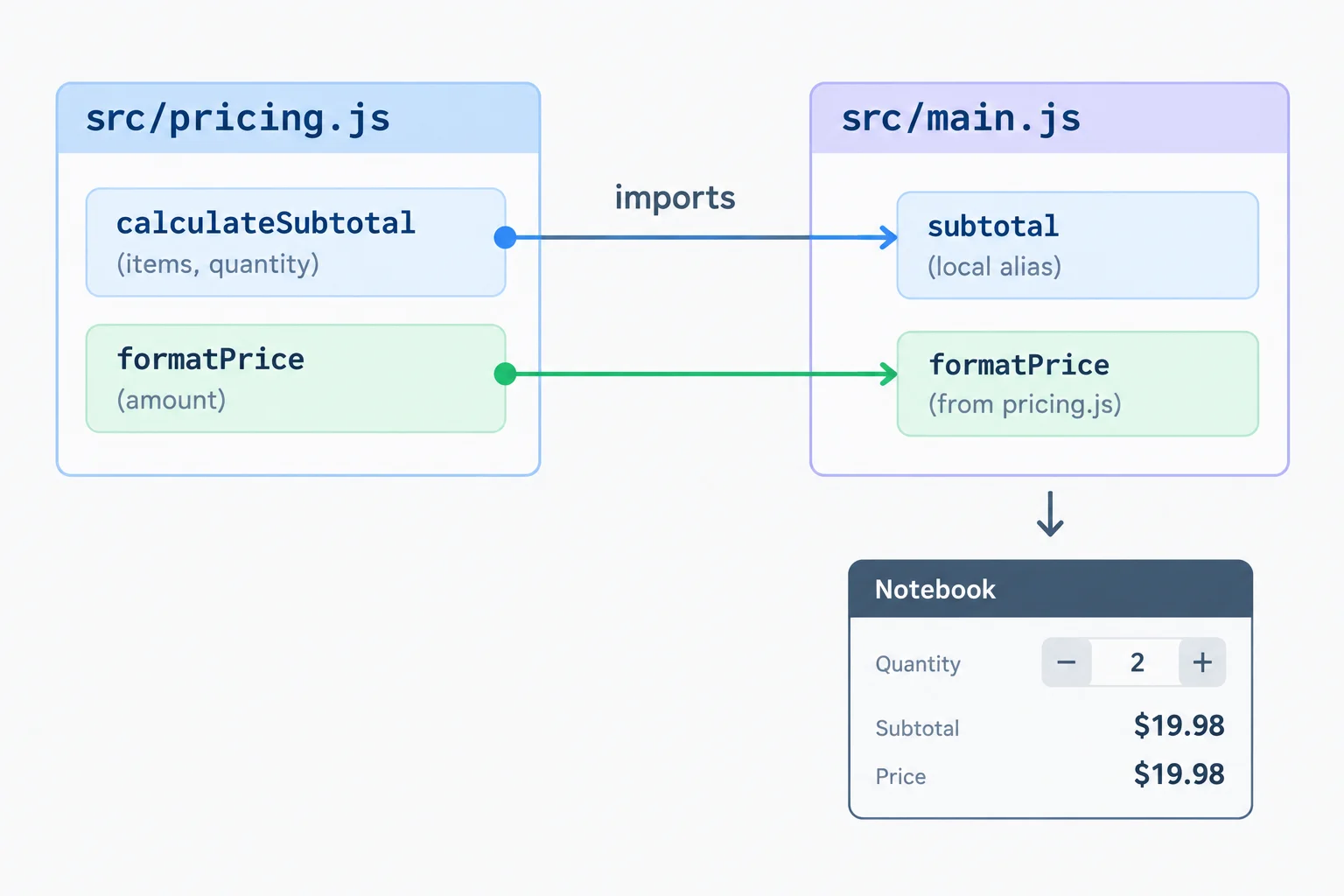
Task: Click the imports label
Action: [x=675, y=199]
